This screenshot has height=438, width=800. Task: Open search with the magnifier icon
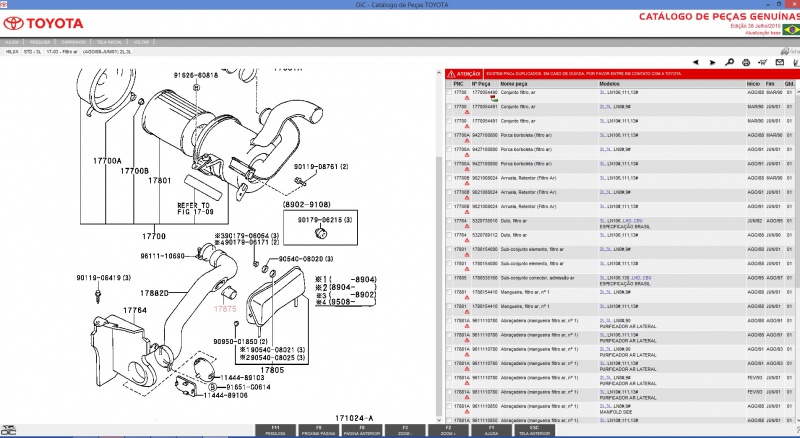pos(730,62)
